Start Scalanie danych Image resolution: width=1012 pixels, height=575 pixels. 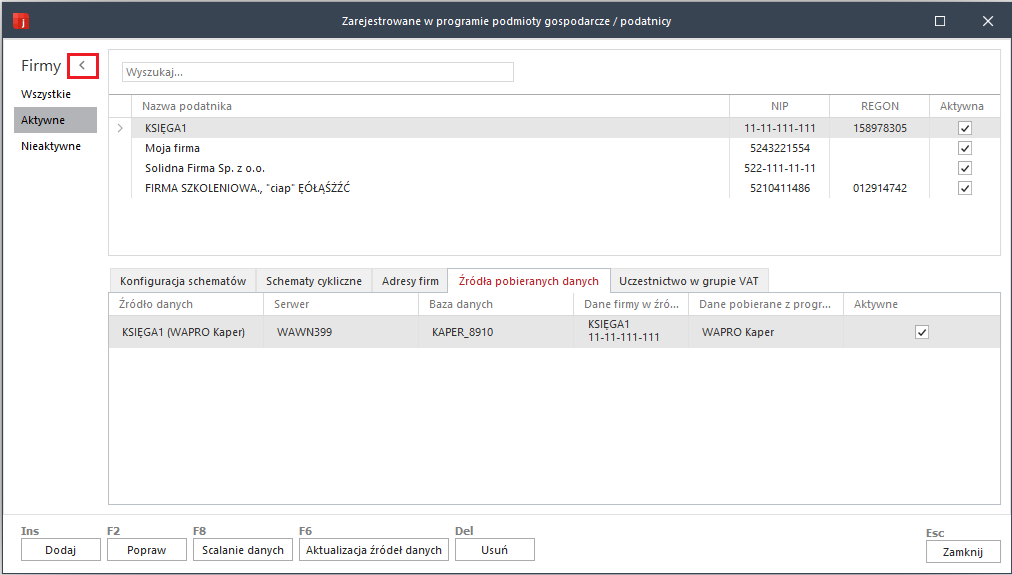pos(241,550)
